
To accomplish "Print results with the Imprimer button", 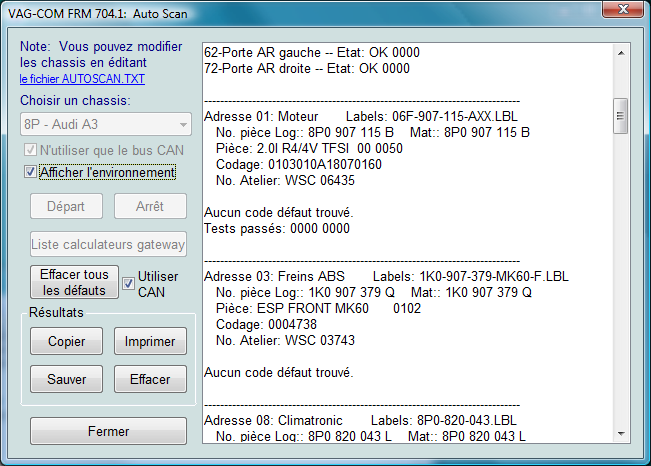I will click(x=150, y=341).
